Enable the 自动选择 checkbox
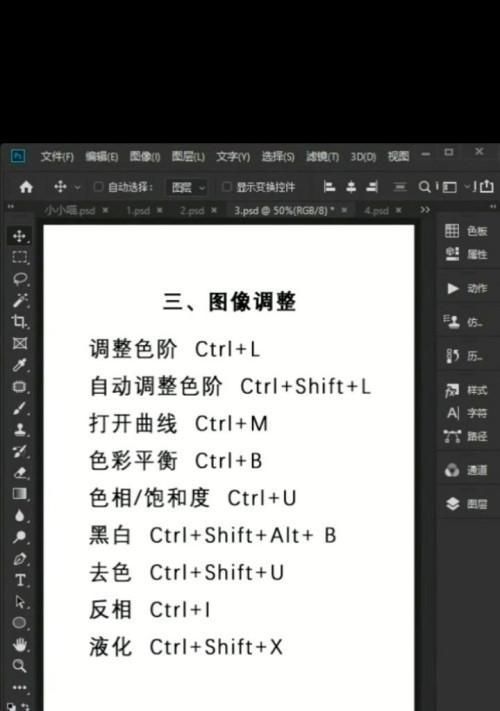 [98, 187]
